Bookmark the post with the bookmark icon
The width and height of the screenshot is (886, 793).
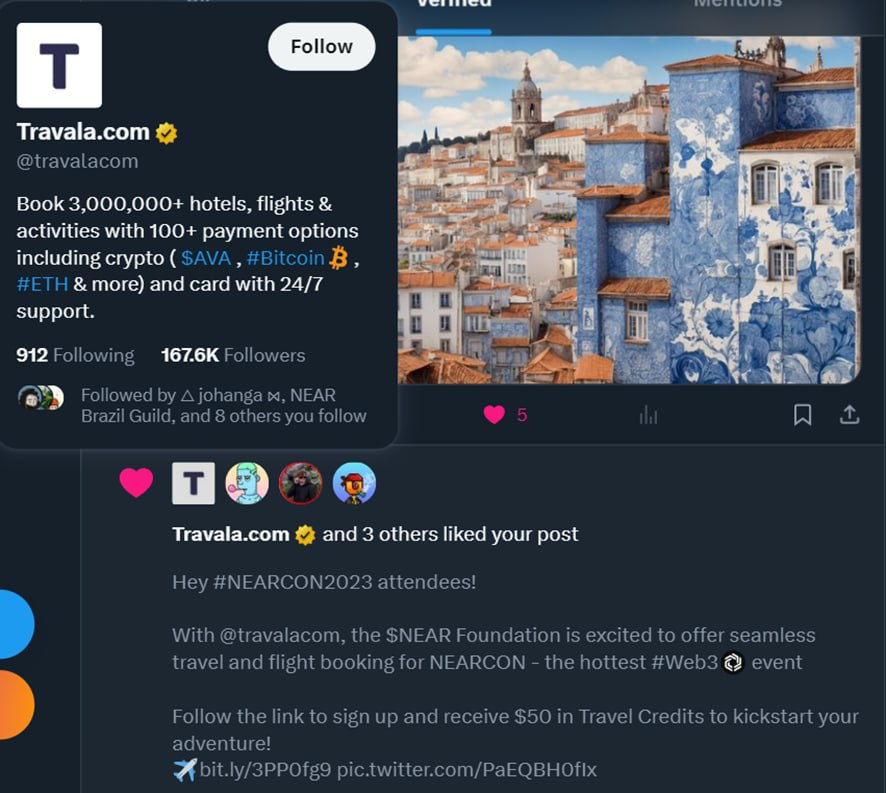802,415
